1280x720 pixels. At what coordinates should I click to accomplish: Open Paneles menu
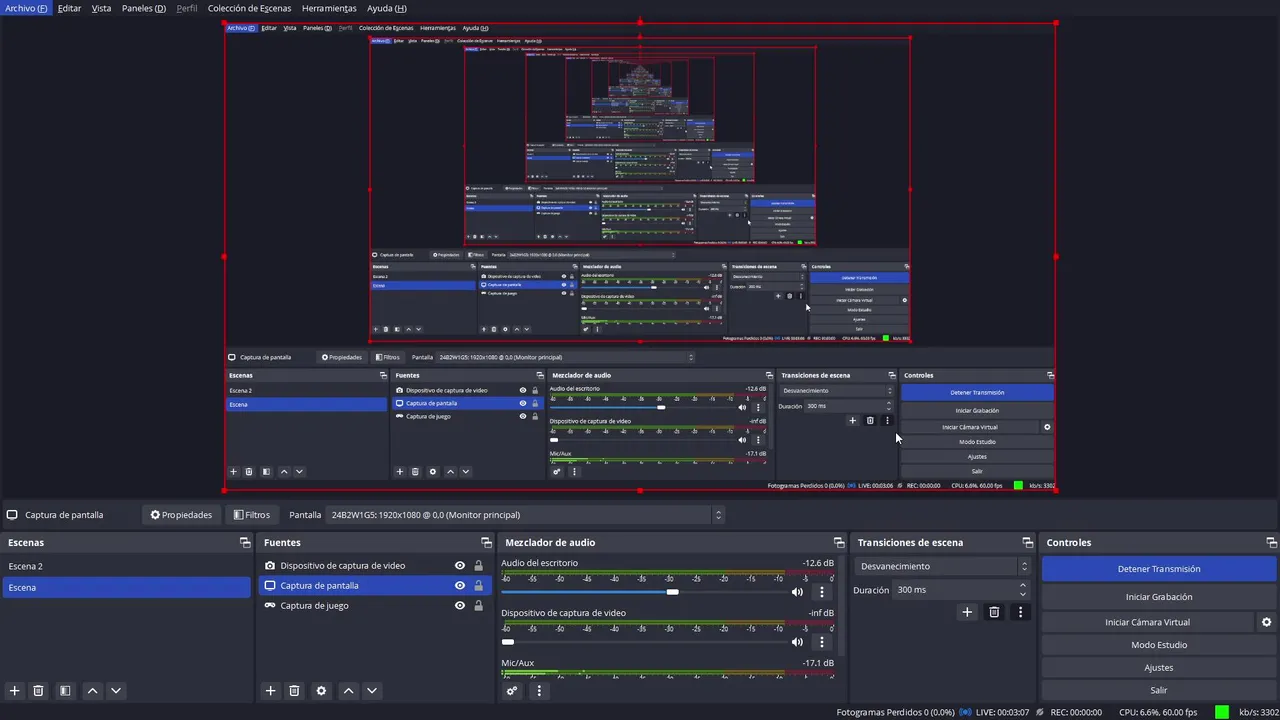[144, 8]
